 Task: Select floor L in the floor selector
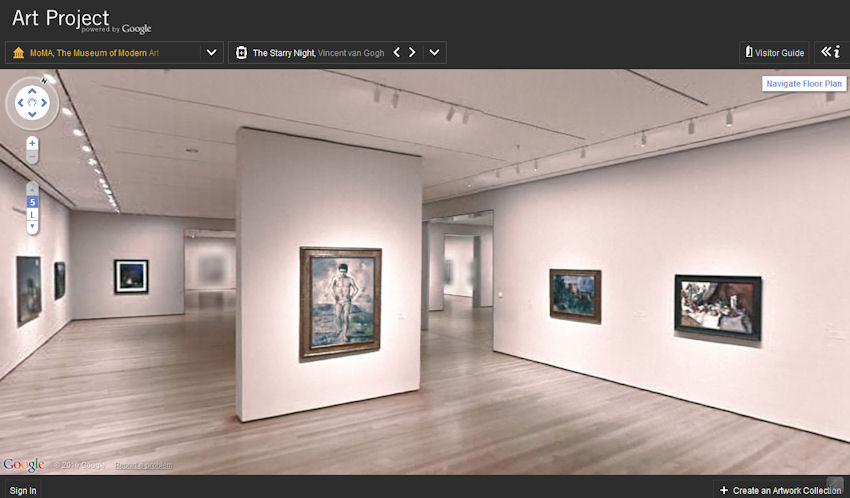[33, 215]
